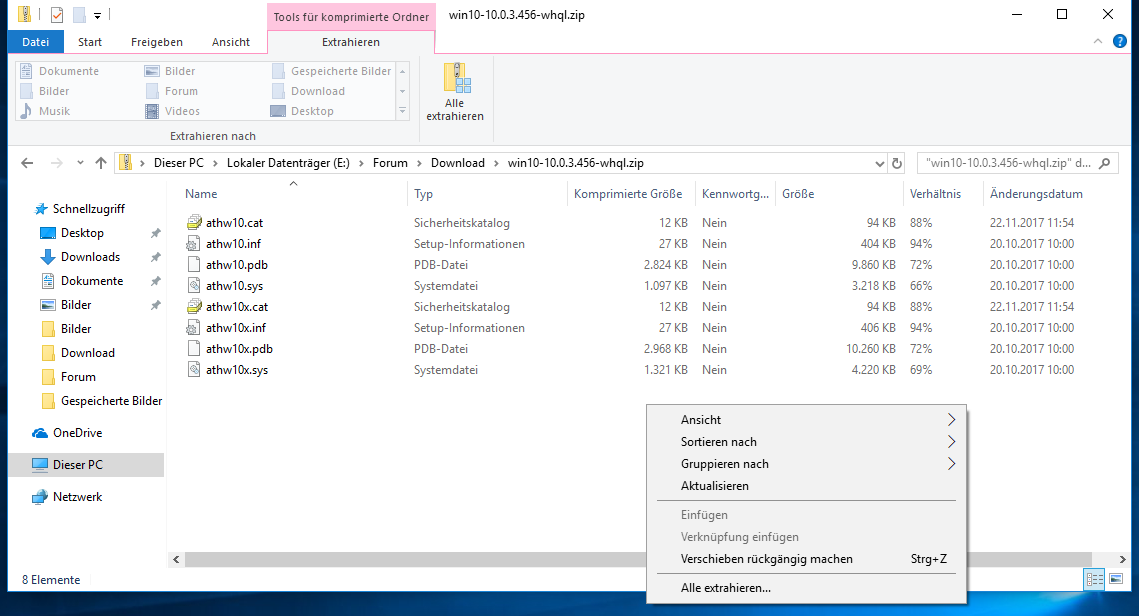The width and height of the screenshot is (1139, 616).
Task: Refresh the address bar location
Action: pos(897,163)
